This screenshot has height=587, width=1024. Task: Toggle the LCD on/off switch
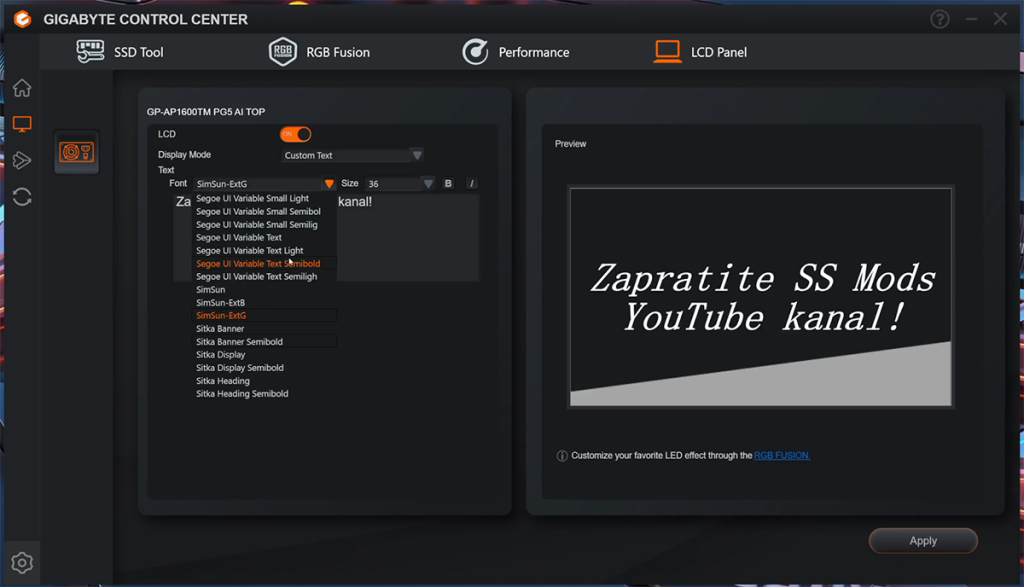(296, 135)
